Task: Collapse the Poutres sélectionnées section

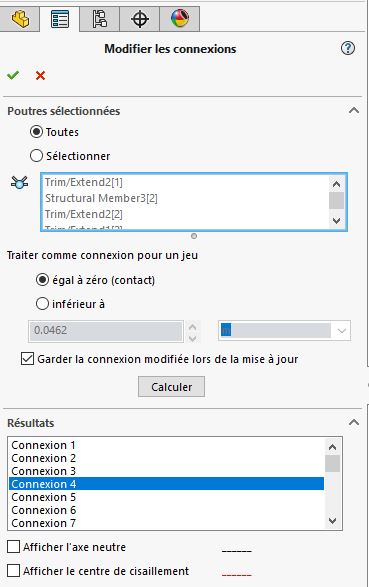Action: pos(354,110)
